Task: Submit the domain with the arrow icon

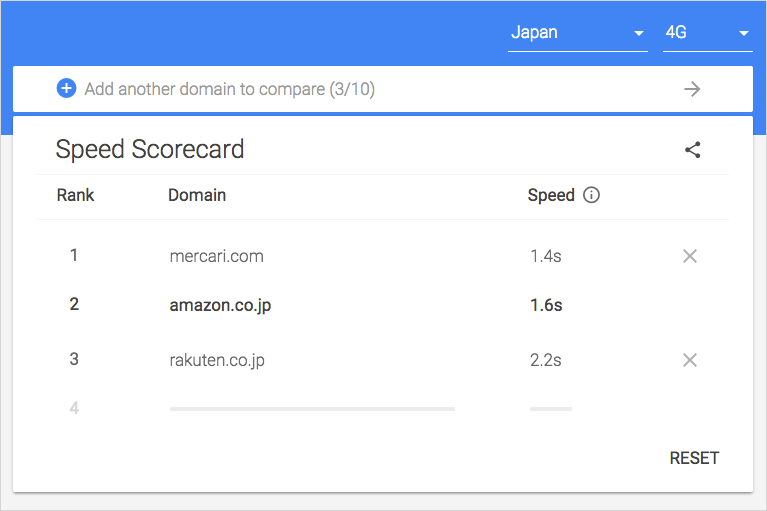Action: coord(692,89)
